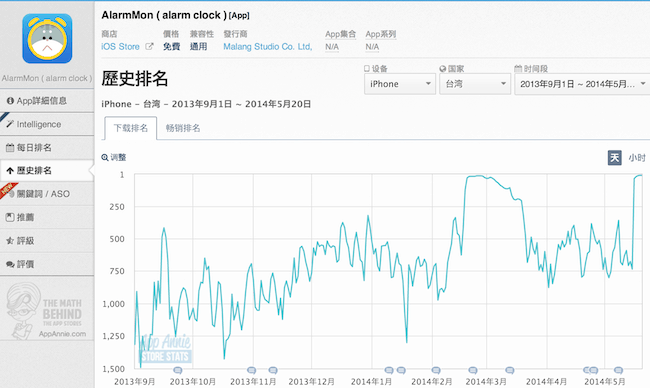Viewport: 650px width, 388px height.
Task: Switch chart granularity to 天 (day)
Action: click(615, 158)
